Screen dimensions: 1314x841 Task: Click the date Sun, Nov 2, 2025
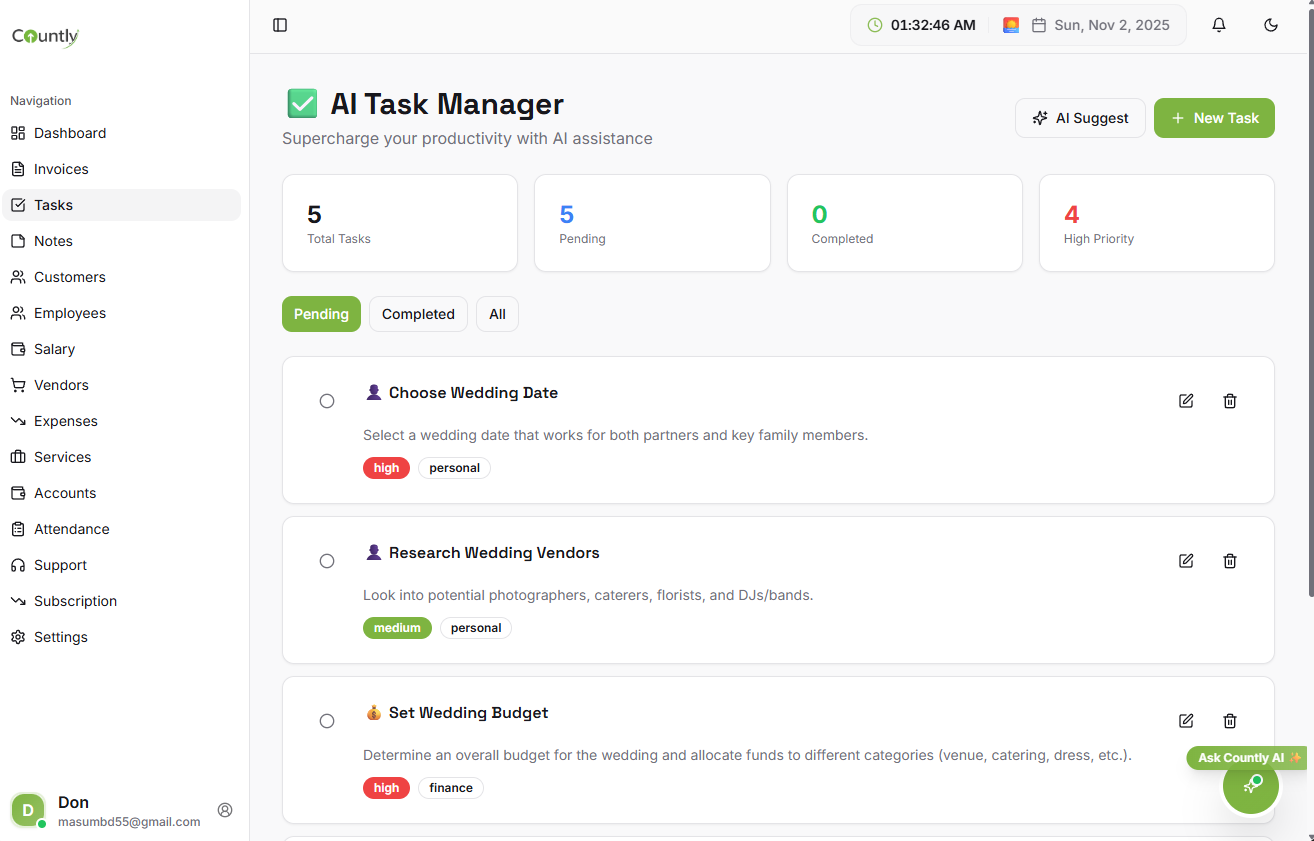(1112, 25)
